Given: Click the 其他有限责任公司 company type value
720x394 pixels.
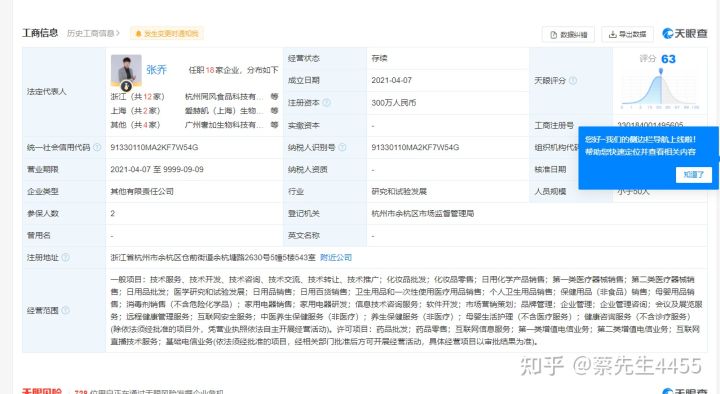Looking at the screenshot, I should 142,191.
